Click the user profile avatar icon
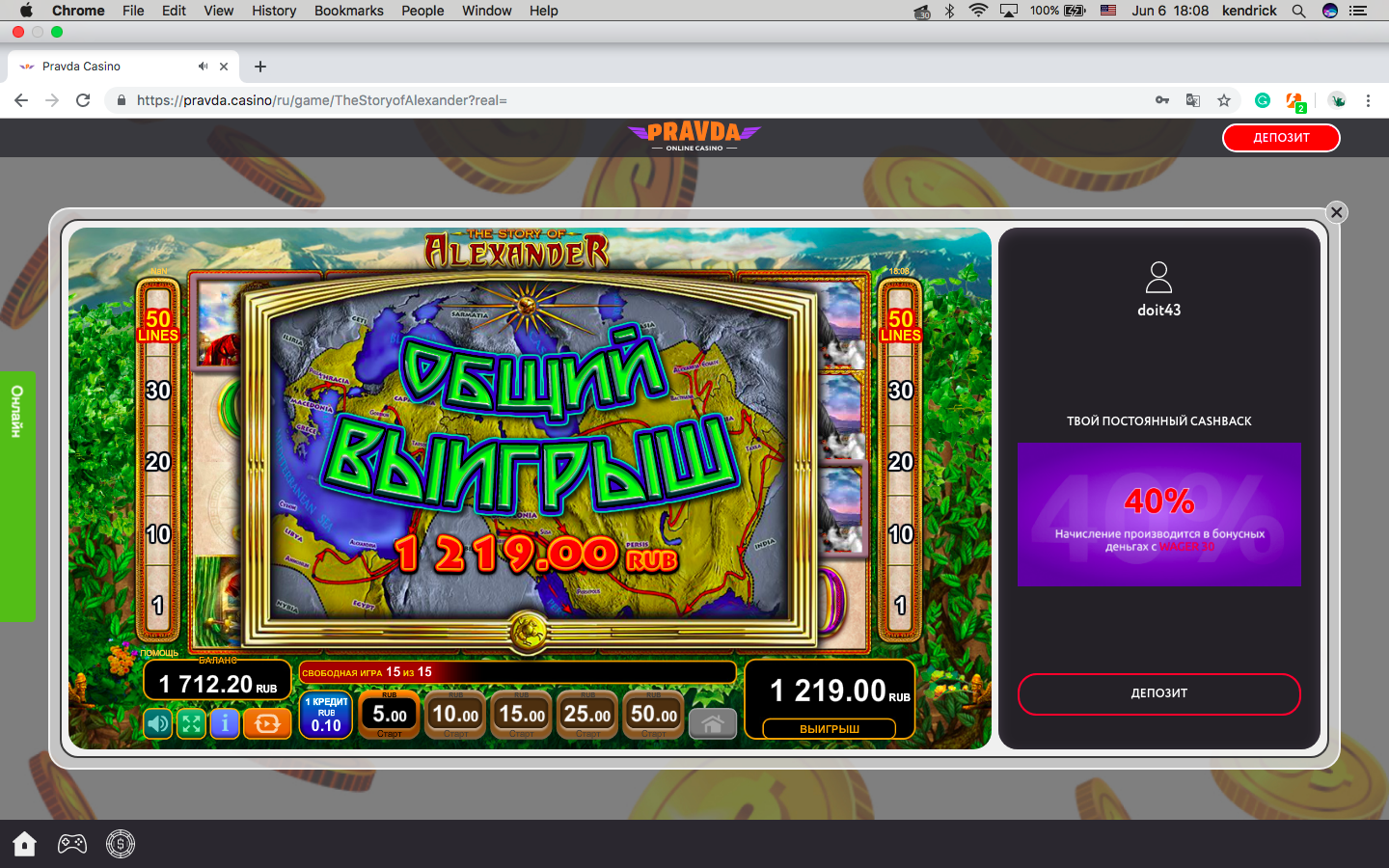The height and width of the screenshot is (868, 1389). click(1158, 278)
